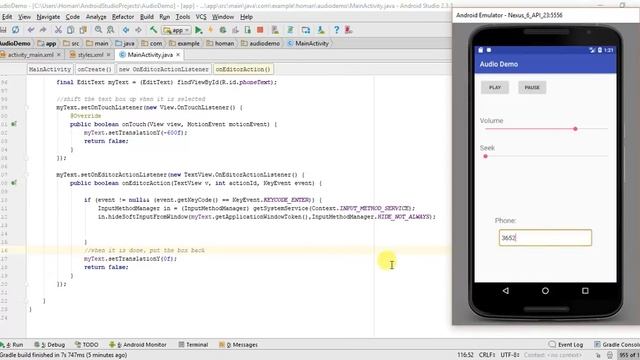The image size is (640, 360).
Task: Open the Messages tool window
Action: point(238,344)
